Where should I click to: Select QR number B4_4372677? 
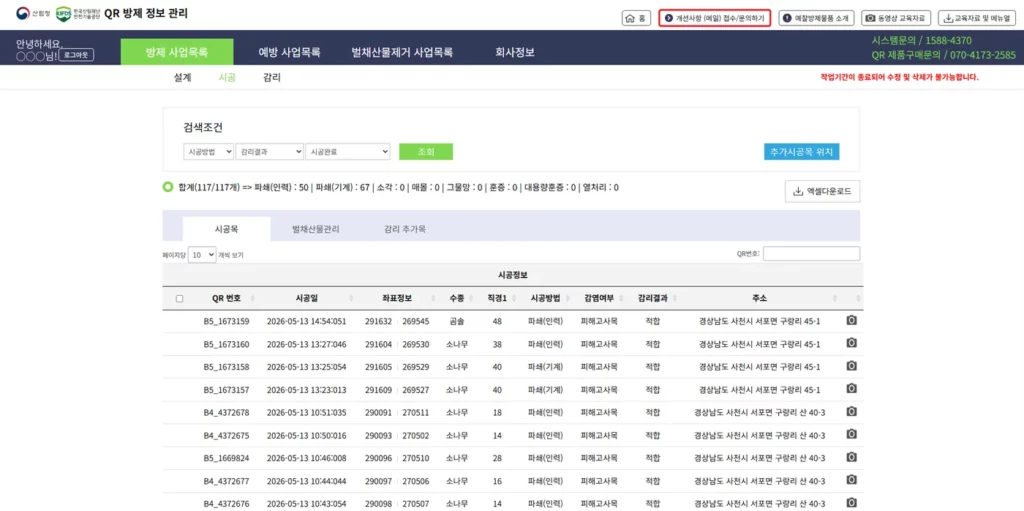tap(226, 481)
